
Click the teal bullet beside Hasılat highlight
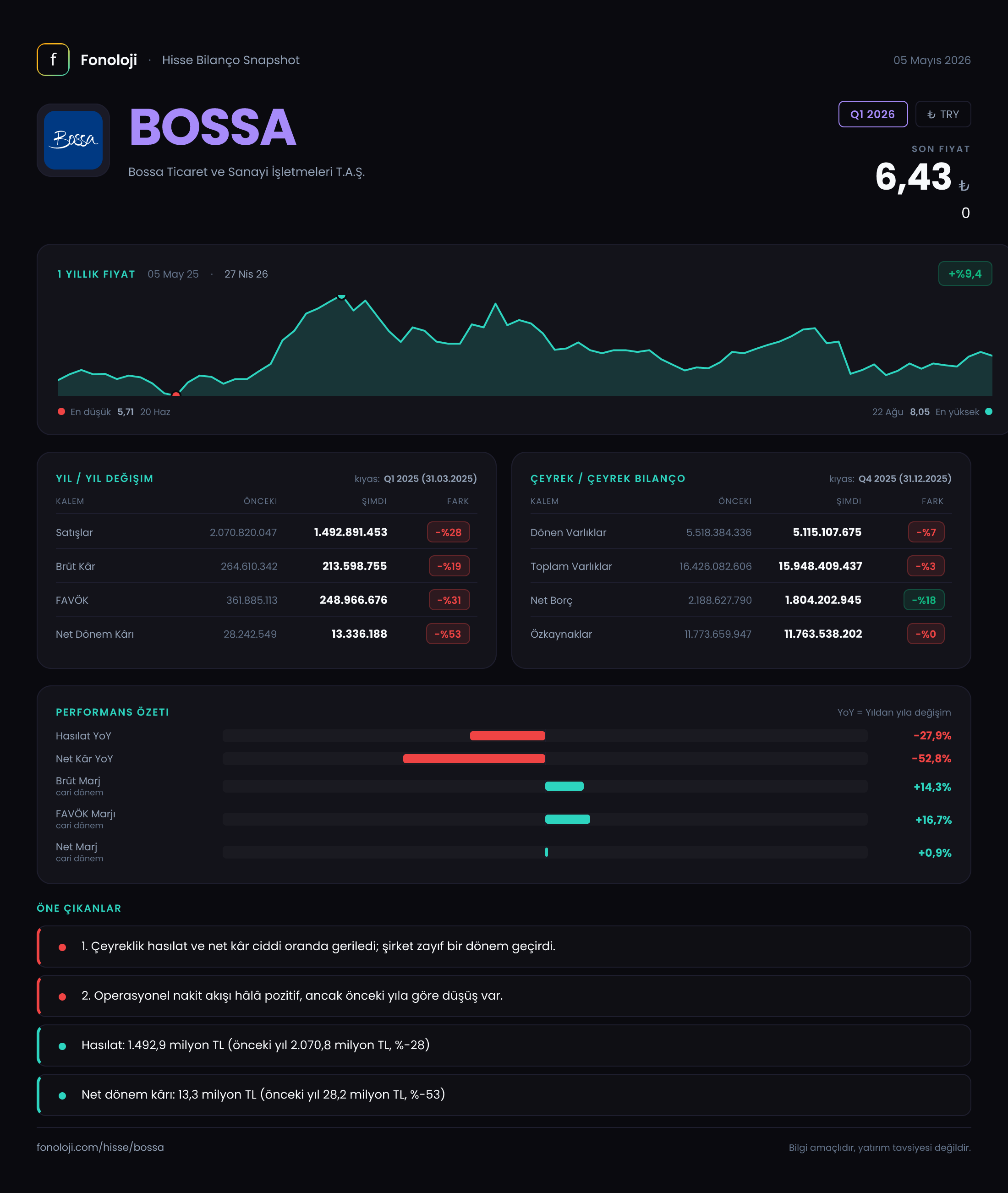[x=62, y=1046]
